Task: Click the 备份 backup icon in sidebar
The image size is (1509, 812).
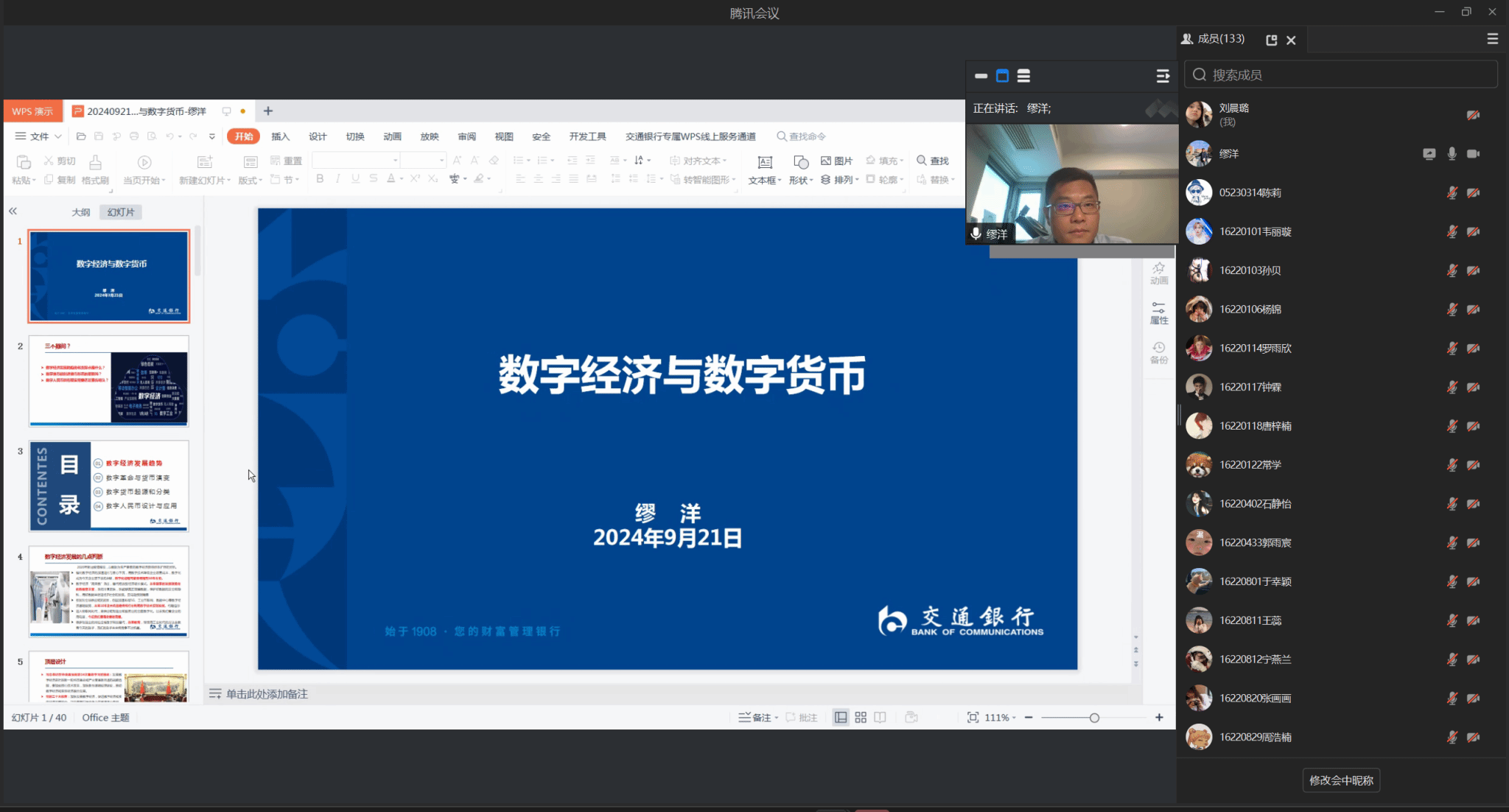Action: click(x=1159, y=352)
